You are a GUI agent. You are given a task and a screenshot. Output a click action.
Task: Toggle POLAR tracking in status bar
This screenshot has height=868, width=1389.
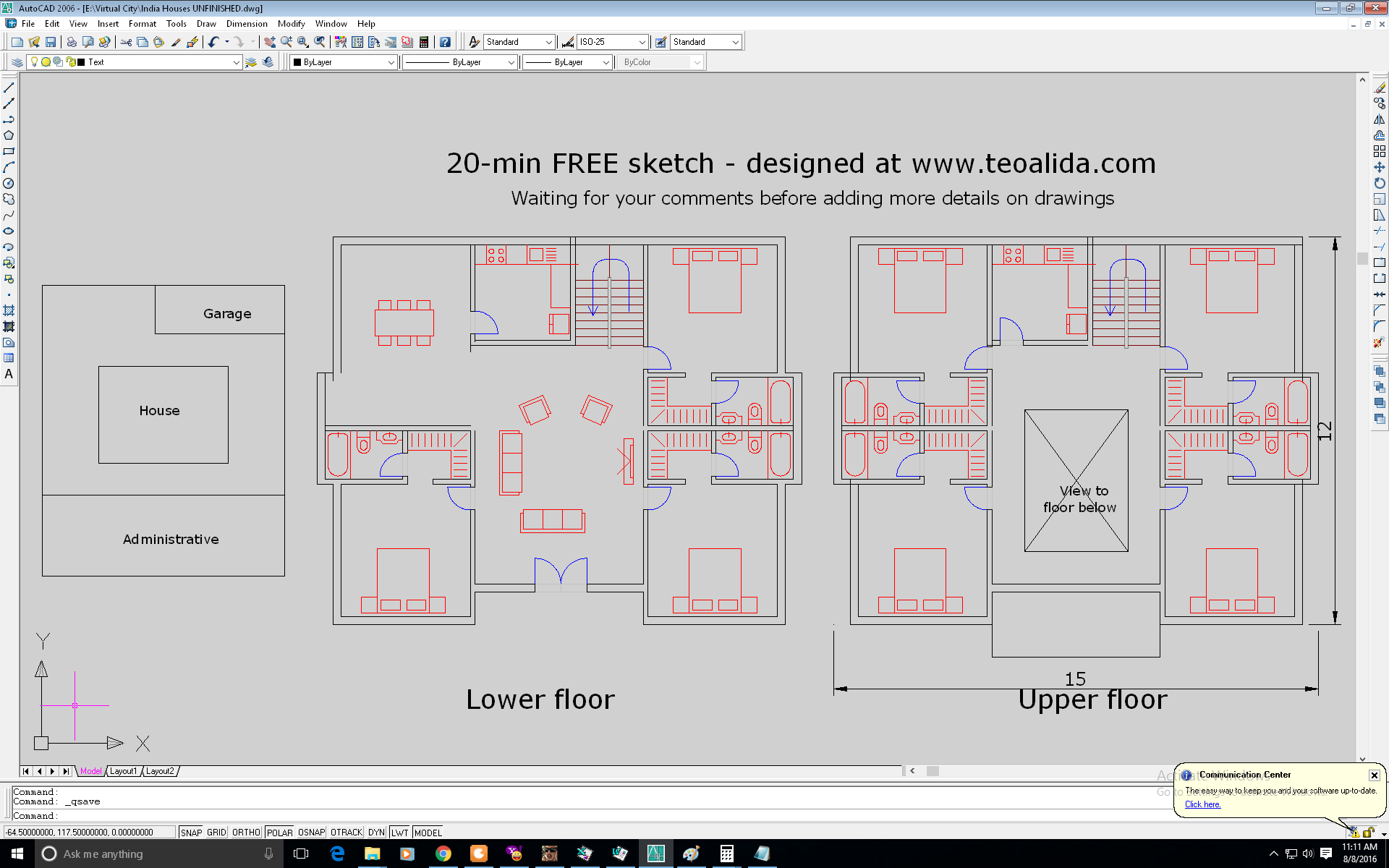(279, 833)
